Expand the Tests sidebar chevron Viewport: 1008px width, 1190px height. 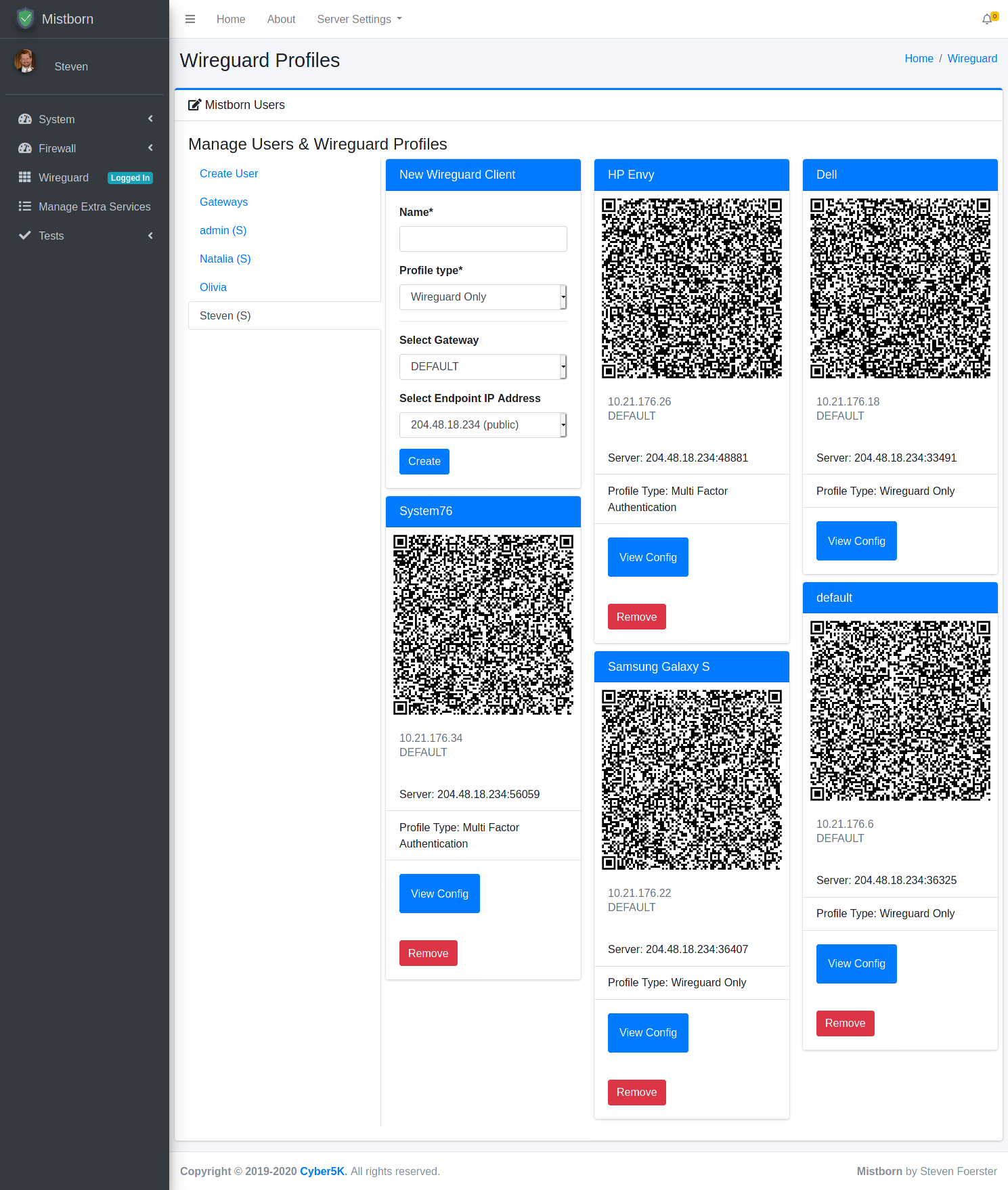(x=150, y=236)
